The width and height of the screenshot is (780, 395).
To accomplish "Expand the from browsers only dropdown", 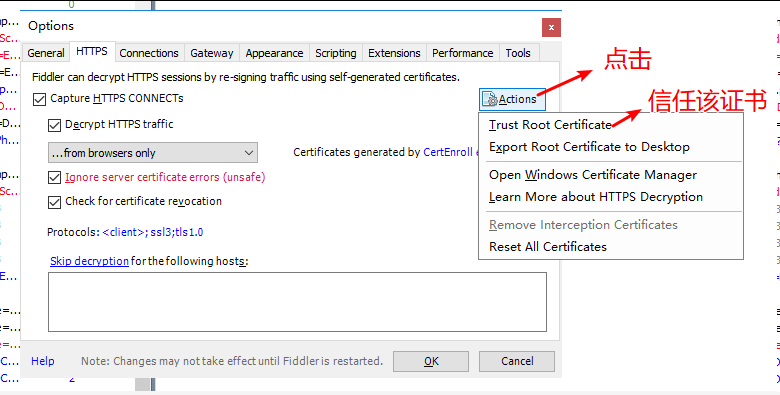I will 153,153.
